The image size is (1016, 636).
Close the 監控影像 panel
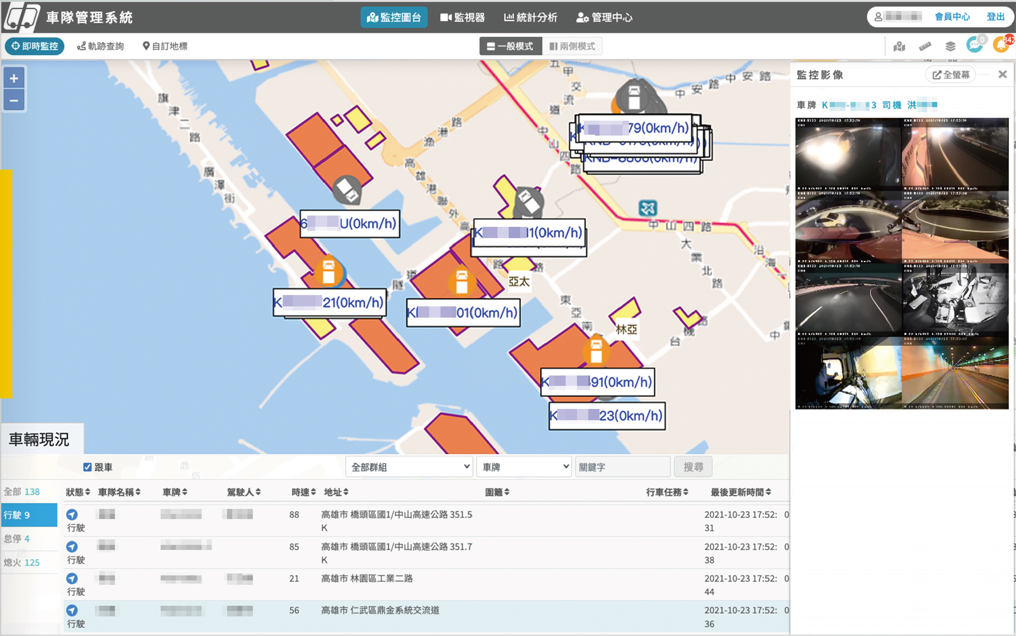pos(1002,75)
